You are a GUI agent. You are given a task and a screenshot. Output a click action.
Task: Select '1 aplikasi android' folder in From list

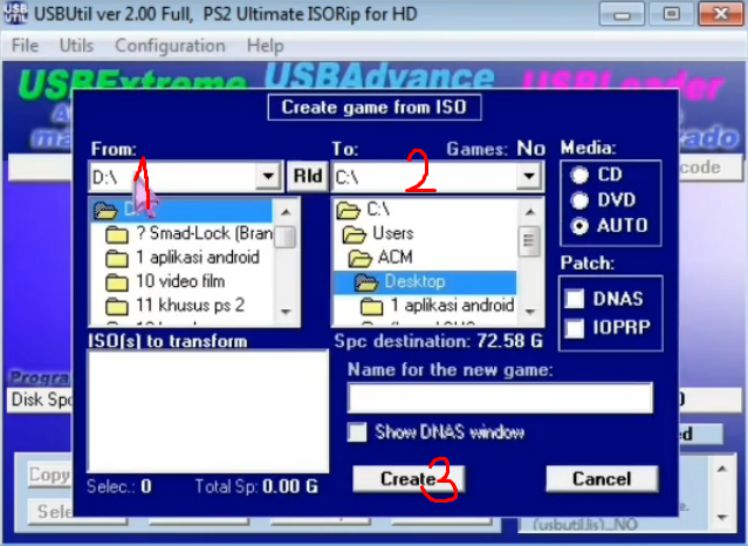(x=183, y=258)
